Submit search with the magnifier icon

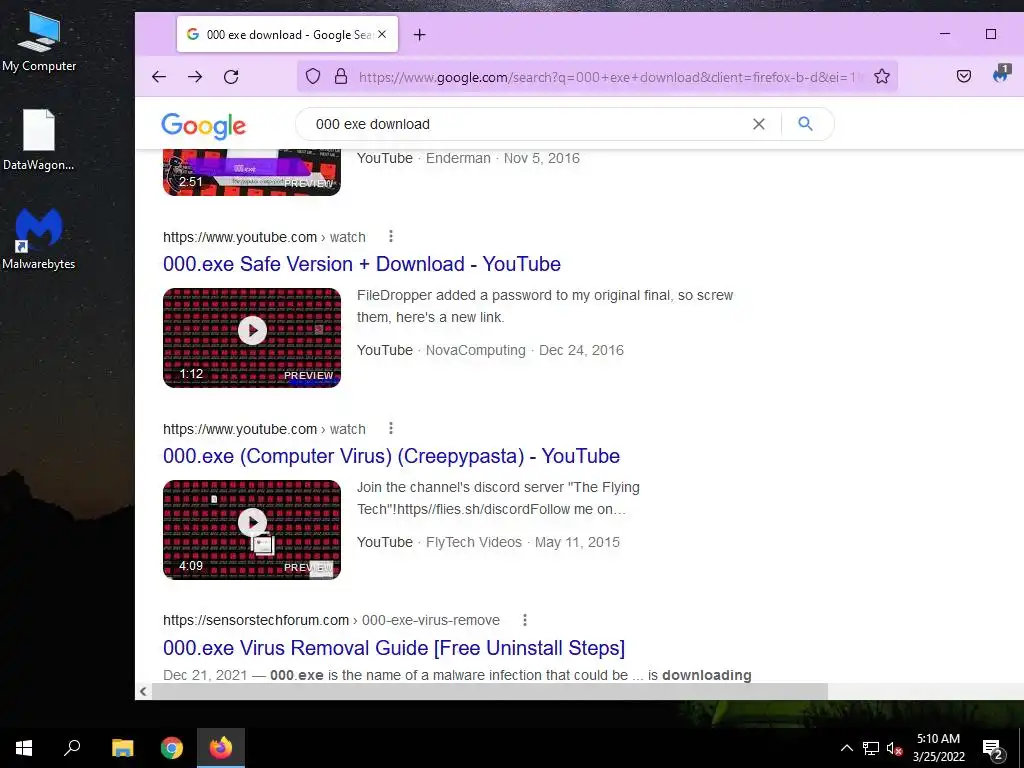(805, 123)
